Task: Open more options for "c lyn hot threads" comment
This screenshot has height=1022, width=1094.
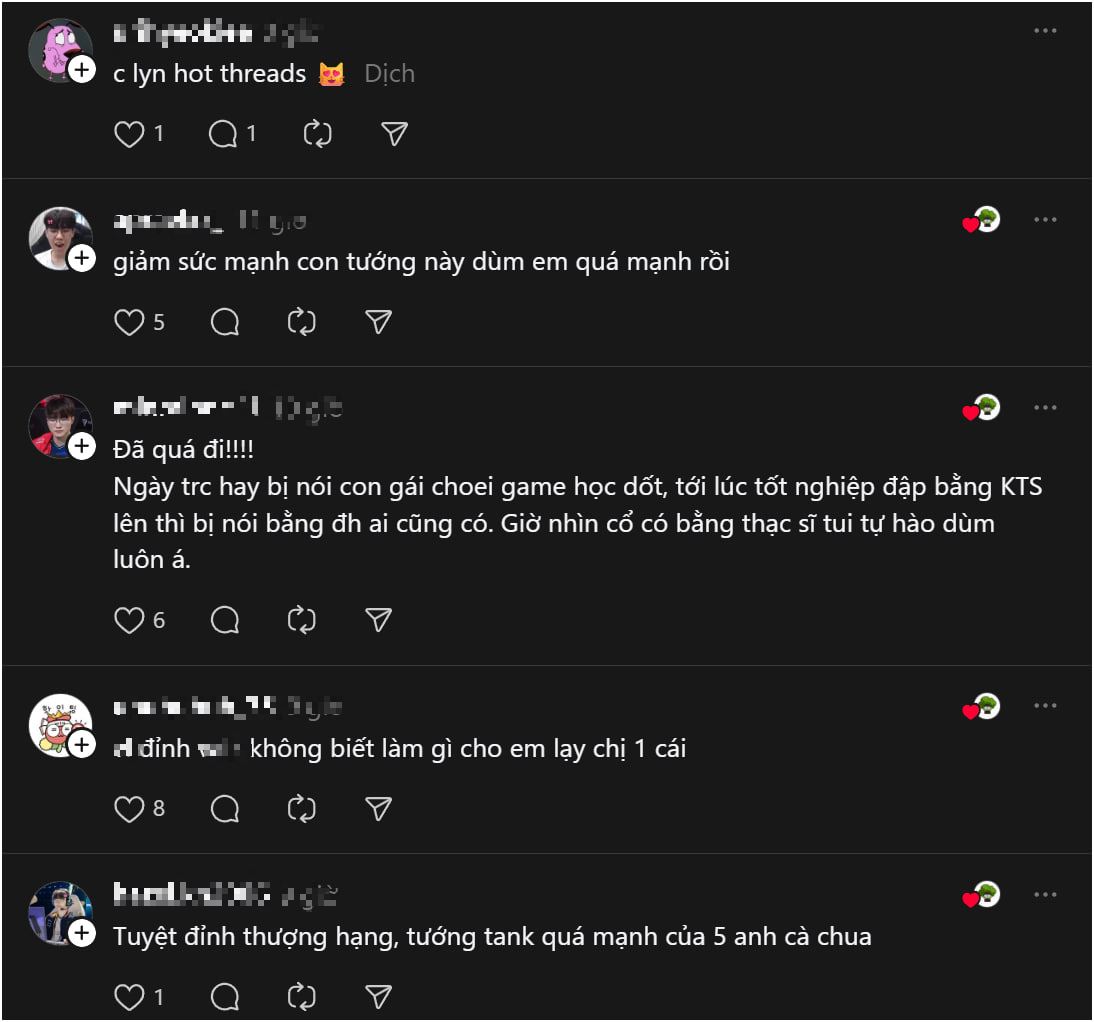Action: pos(1045,31)
